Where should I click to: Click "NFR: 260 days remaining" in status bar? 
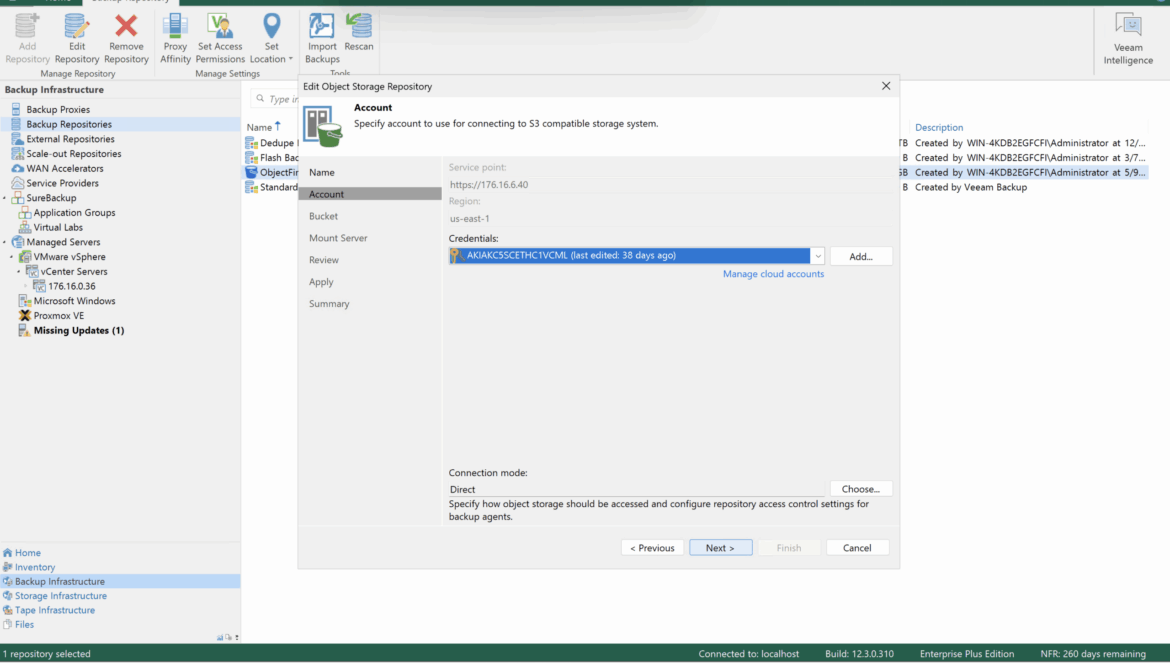[x=1092, y=654]
